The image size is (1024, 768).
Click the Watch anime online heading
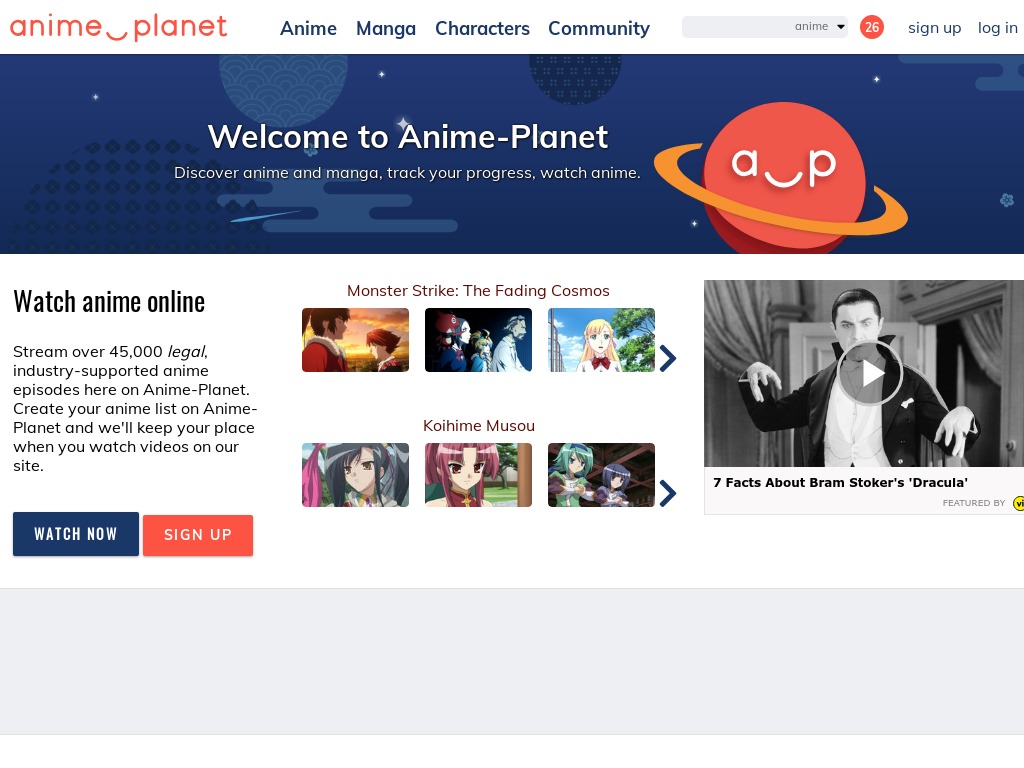click(x=109, y=302)
